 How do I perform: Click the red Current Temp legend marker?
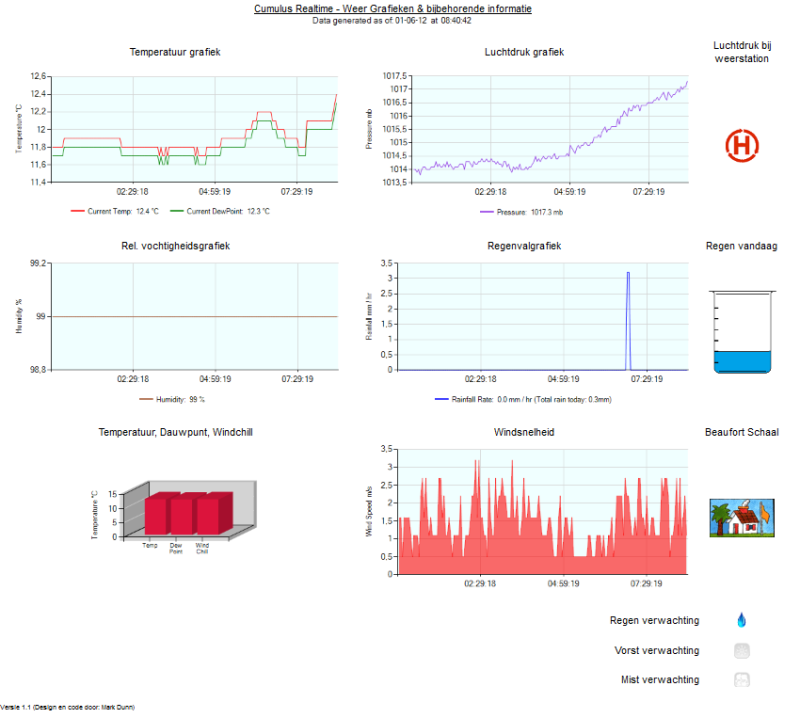77,211
